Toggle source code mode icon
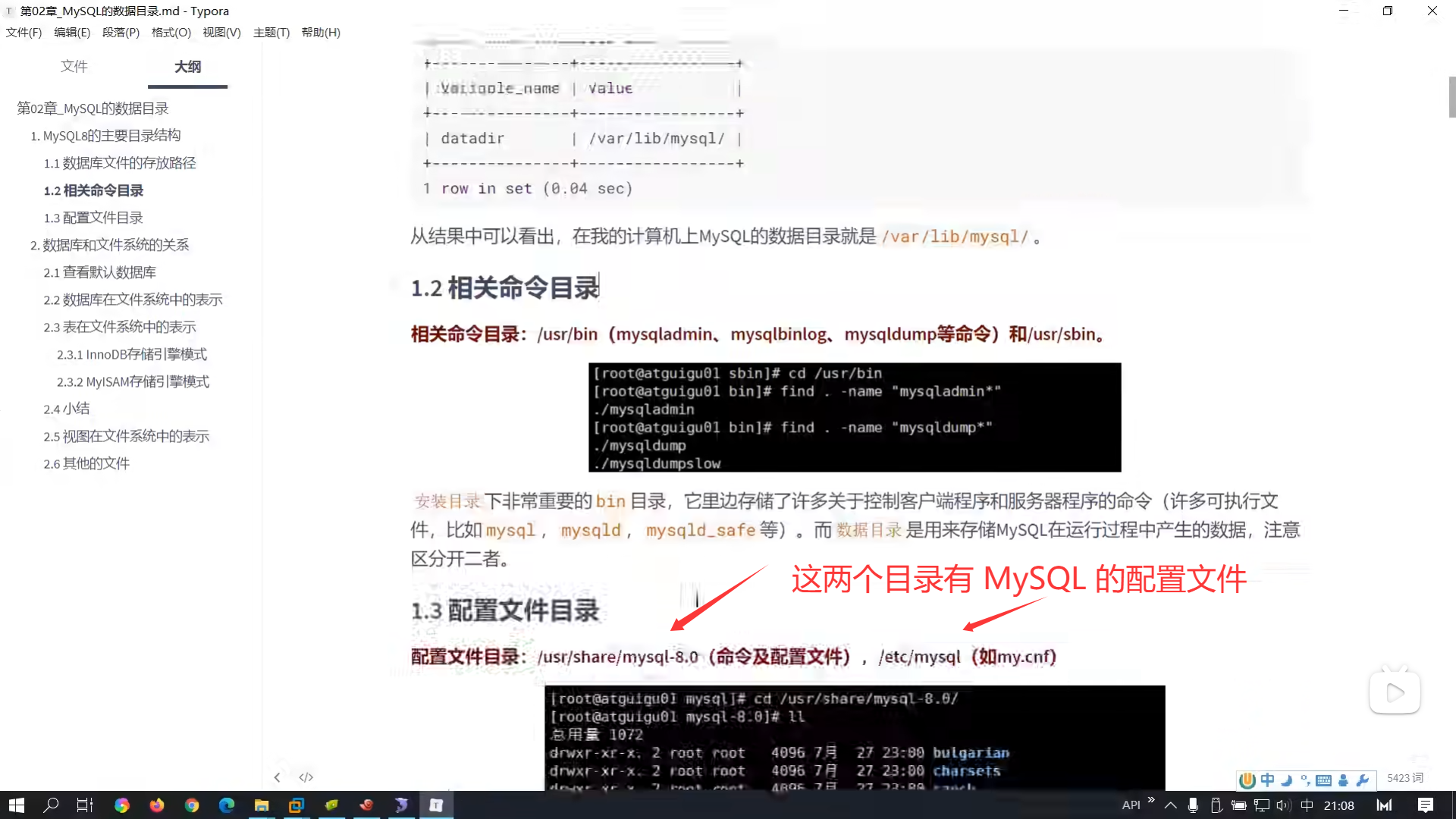 tap(306, 777)
